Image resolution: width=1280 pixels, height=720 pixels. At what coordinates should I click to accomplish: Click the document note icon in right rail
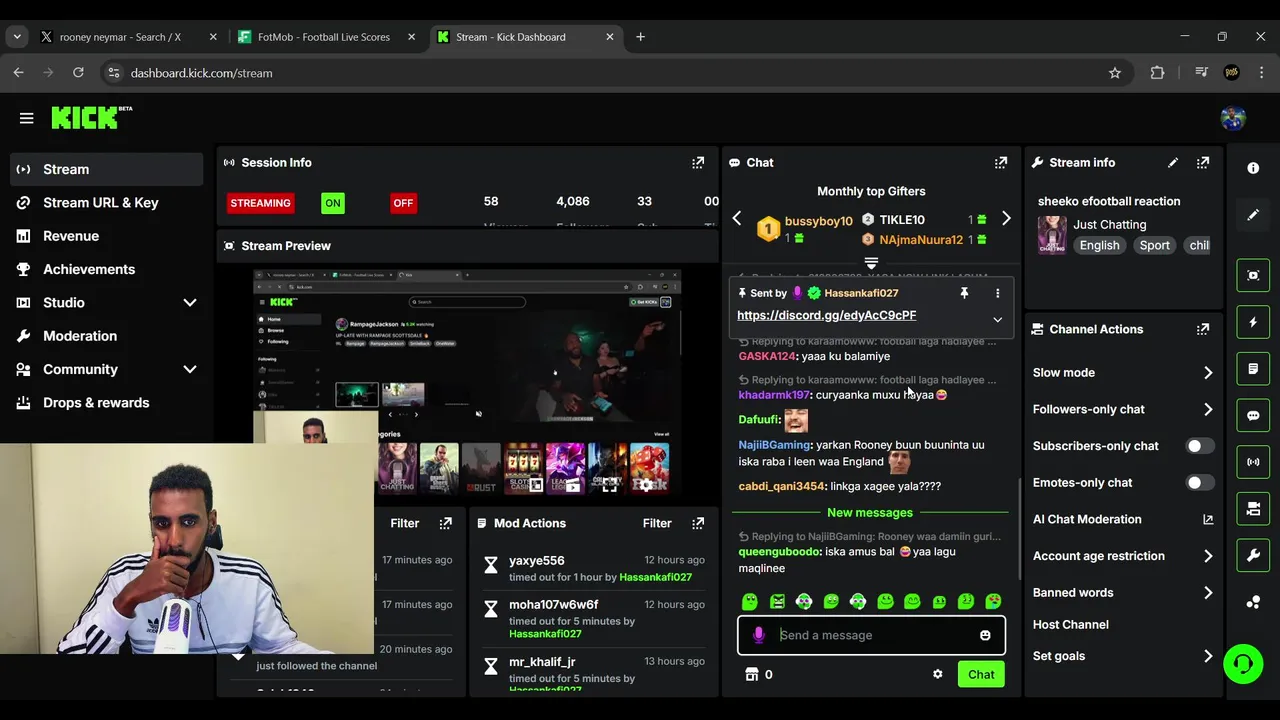tap(1253, 369)
